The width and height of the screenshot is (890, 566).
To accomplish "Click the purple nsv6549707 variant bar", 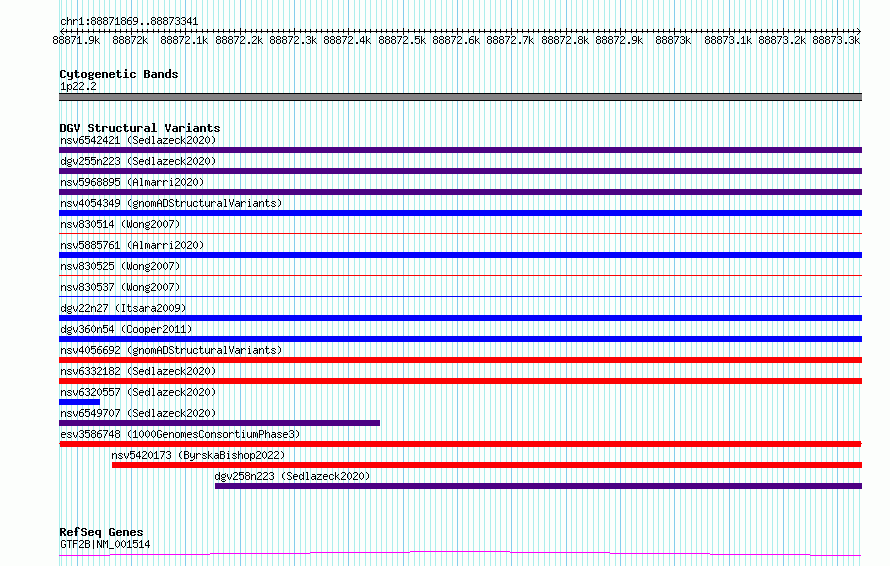I will tap(220, 423).
